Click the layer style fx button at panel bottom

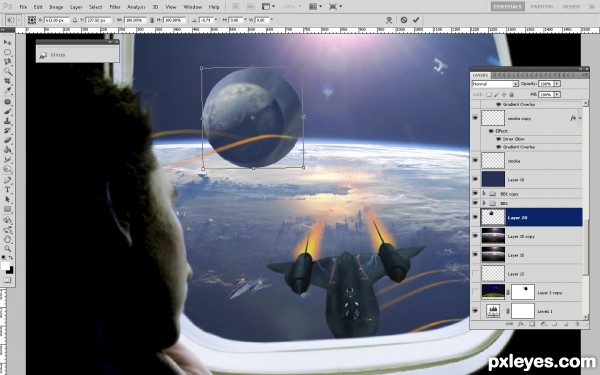[521, 324]
